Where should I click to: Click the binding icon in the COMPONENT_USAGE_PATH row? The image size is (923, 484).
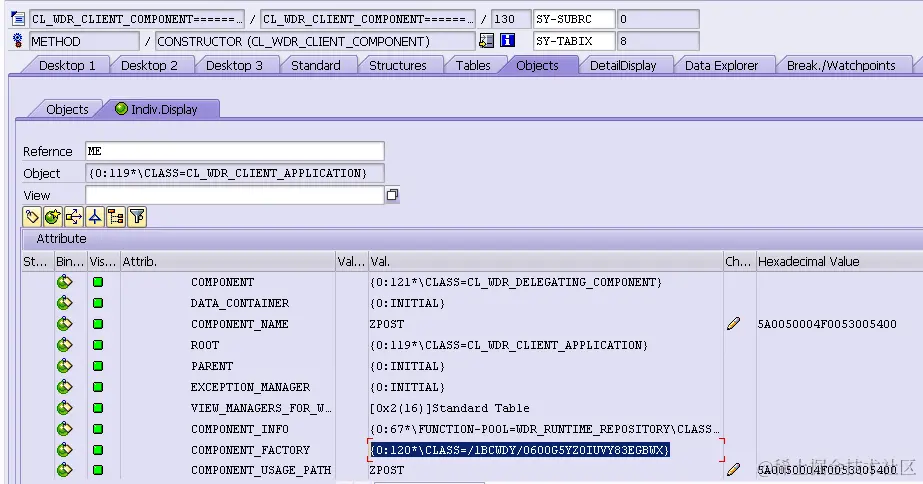64,470
